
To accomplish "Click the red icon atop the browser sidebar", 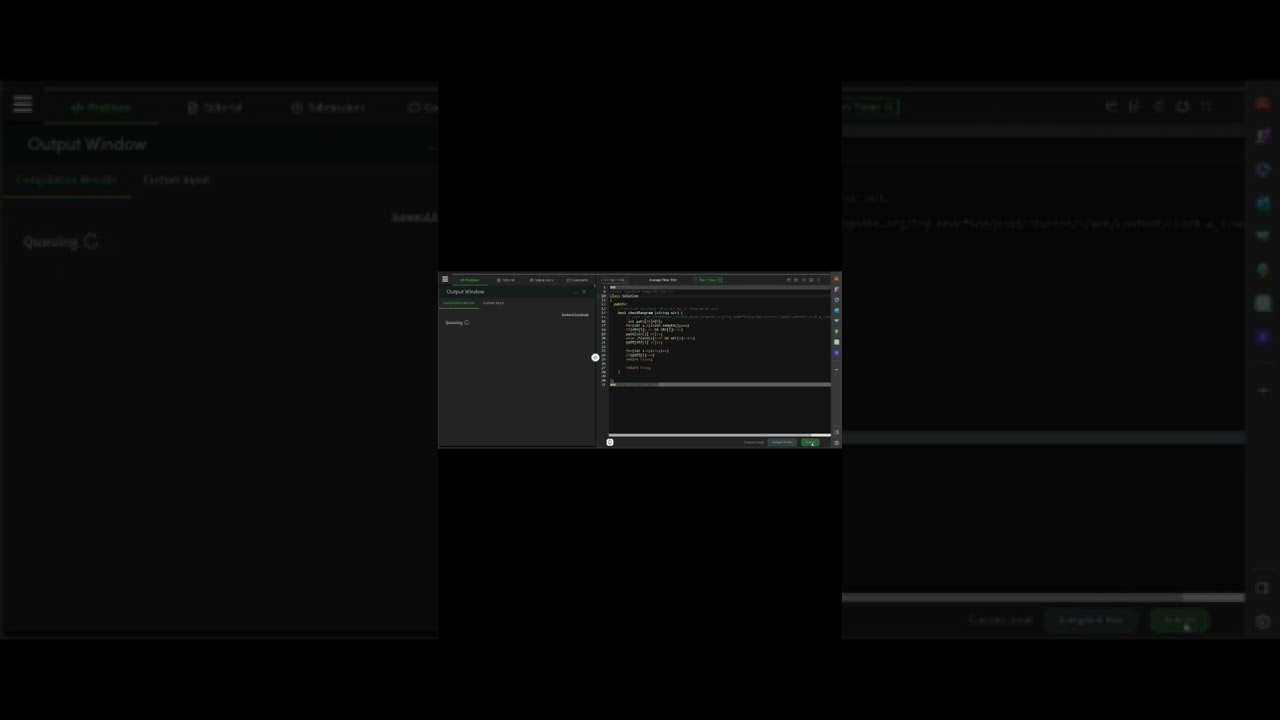I will coord(836,279).
